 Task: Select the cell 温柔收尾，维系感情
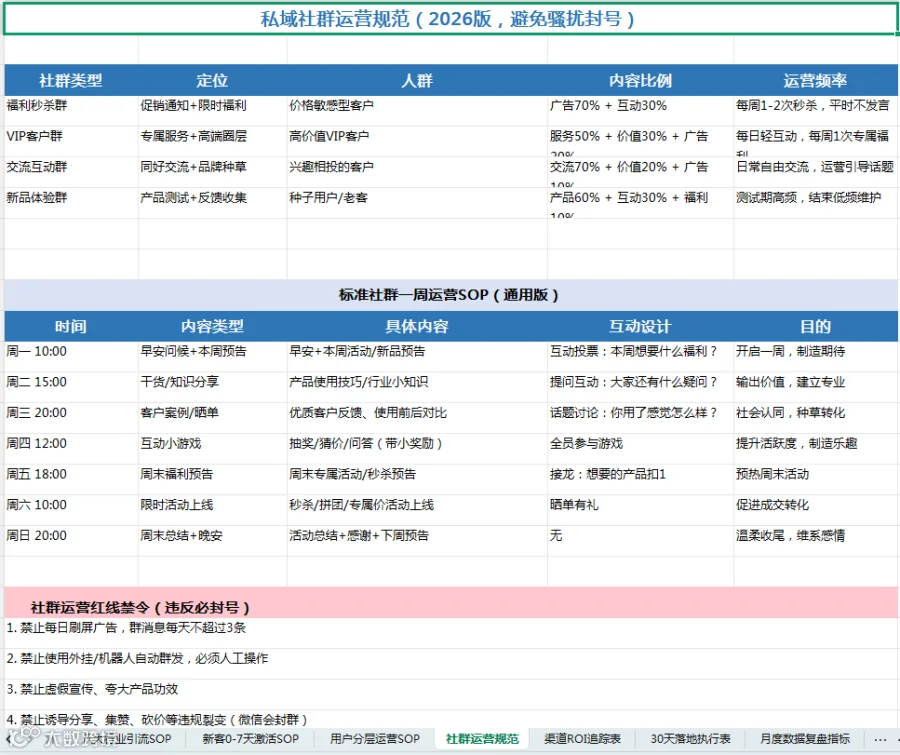816,541
